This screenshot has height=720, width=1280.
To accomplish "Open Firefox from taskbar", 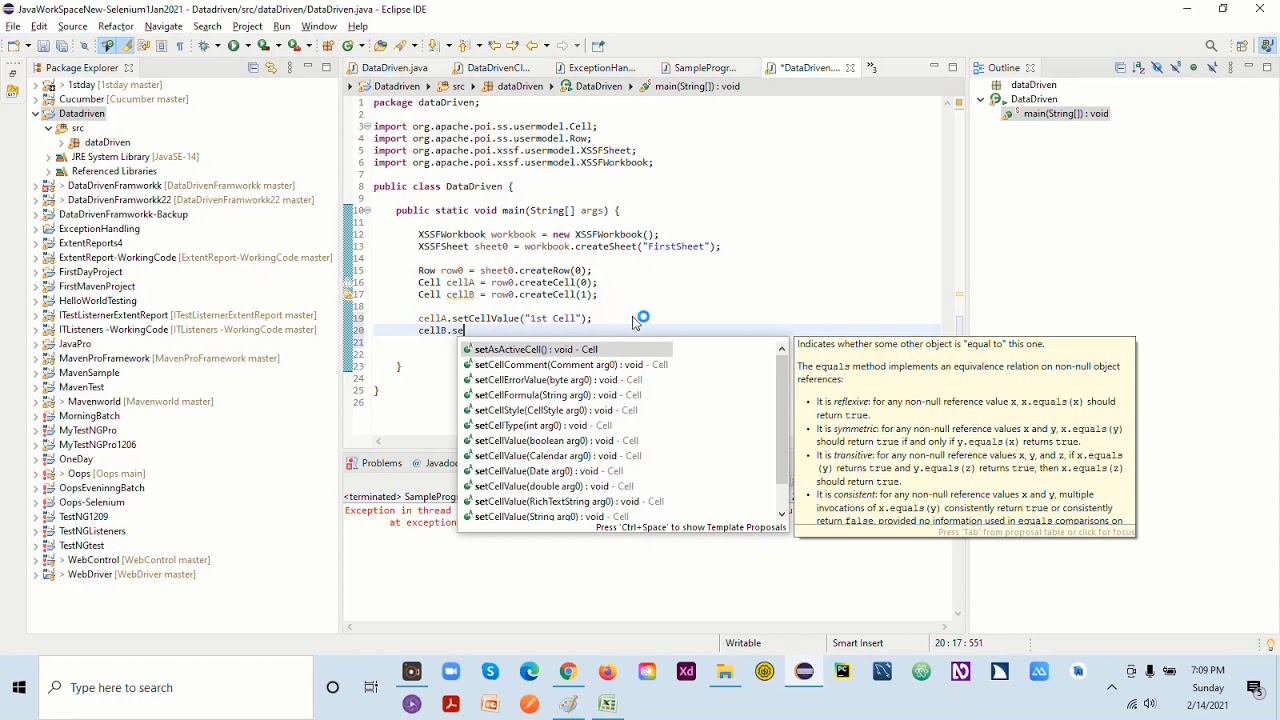I will click(x=608, y=672).
